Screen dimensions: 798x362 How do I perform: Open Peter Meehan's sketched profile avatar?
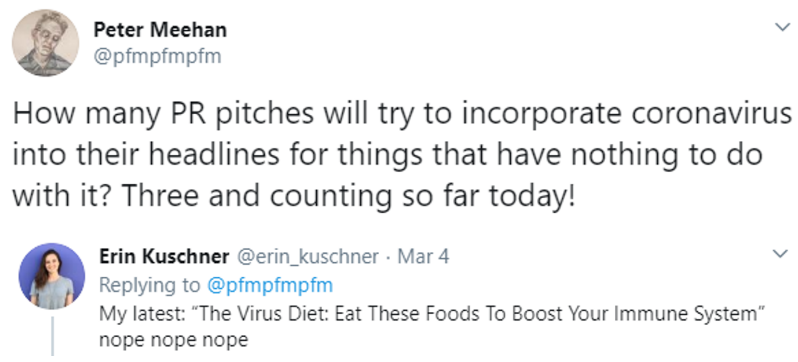click(x=45, y=43)
